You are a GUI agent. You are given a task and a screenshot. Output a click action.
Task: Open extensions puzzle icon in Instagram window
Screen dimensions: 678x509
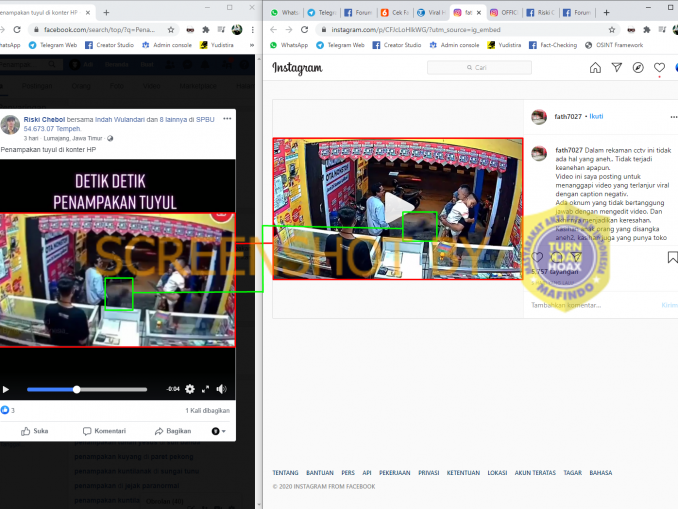click(x=646, y=29)
